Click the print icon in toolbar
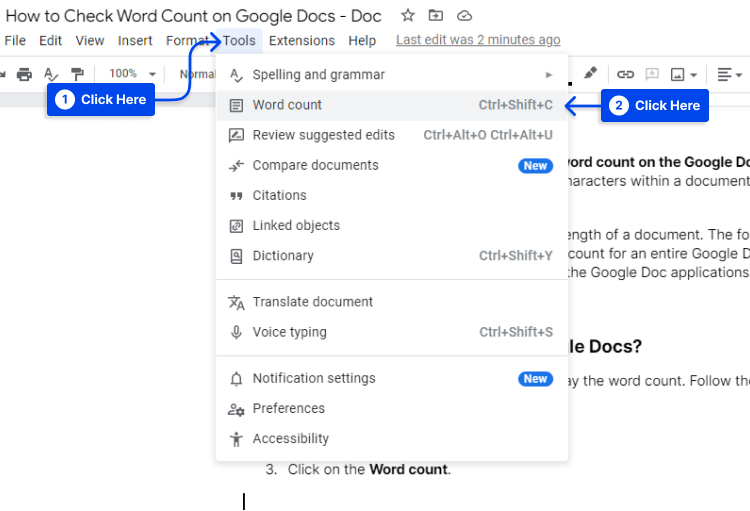 click(24, 74)
